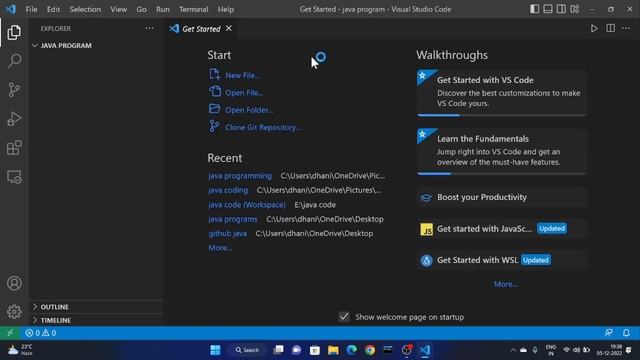Viewport: 640px width, 360px height.
Task: Open the Explorer view in activity bar
Action: (x=14, y=32)
